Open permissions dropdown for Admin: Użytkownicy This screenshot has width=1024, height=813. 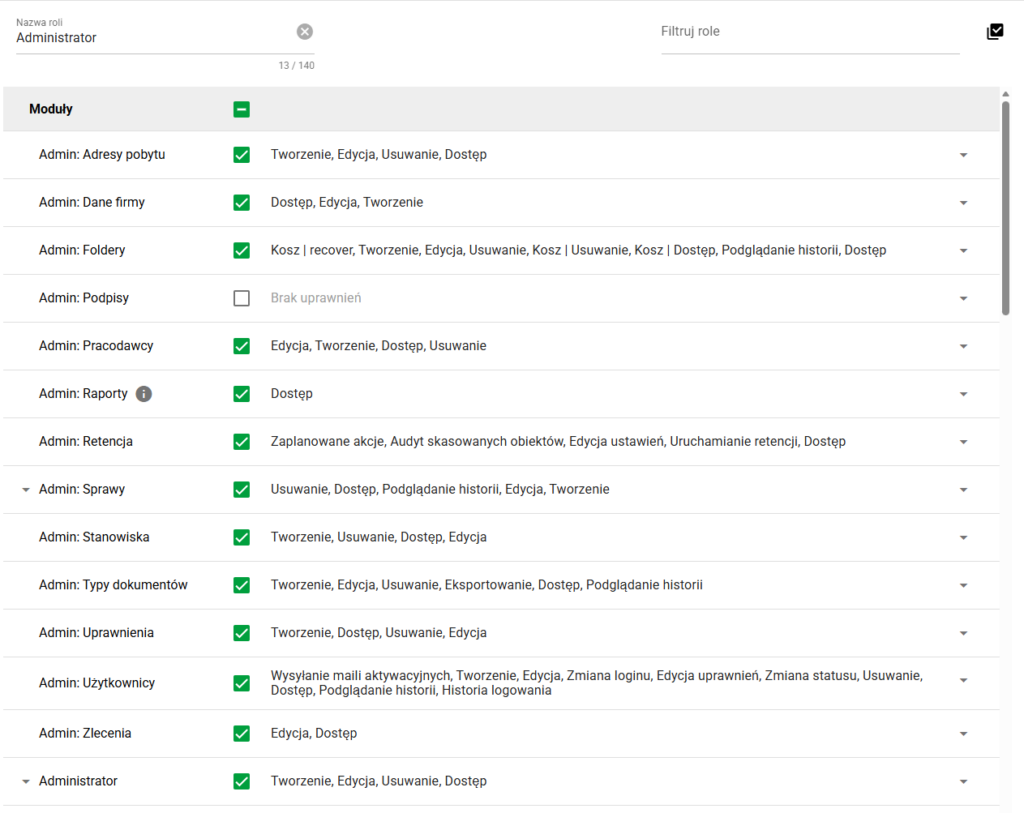pos(963,680)
